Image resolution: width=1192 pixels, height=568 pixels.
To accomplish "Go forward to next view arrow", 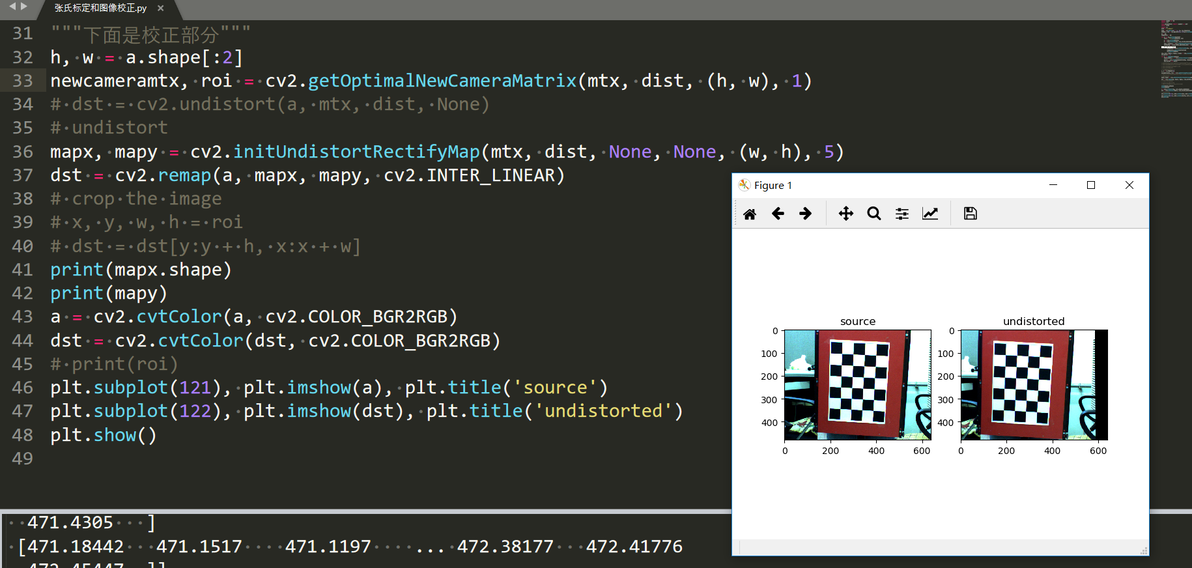I will tap(805, 214).
